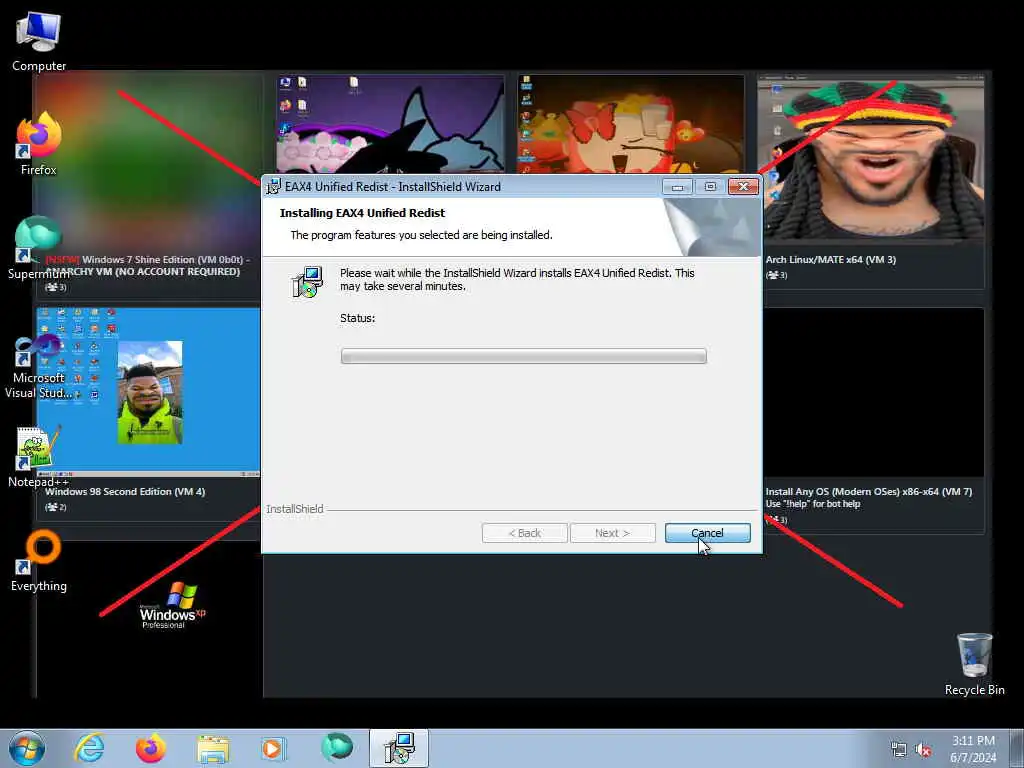Open the Notepad++ desktop shortcut

coord(38,456)
